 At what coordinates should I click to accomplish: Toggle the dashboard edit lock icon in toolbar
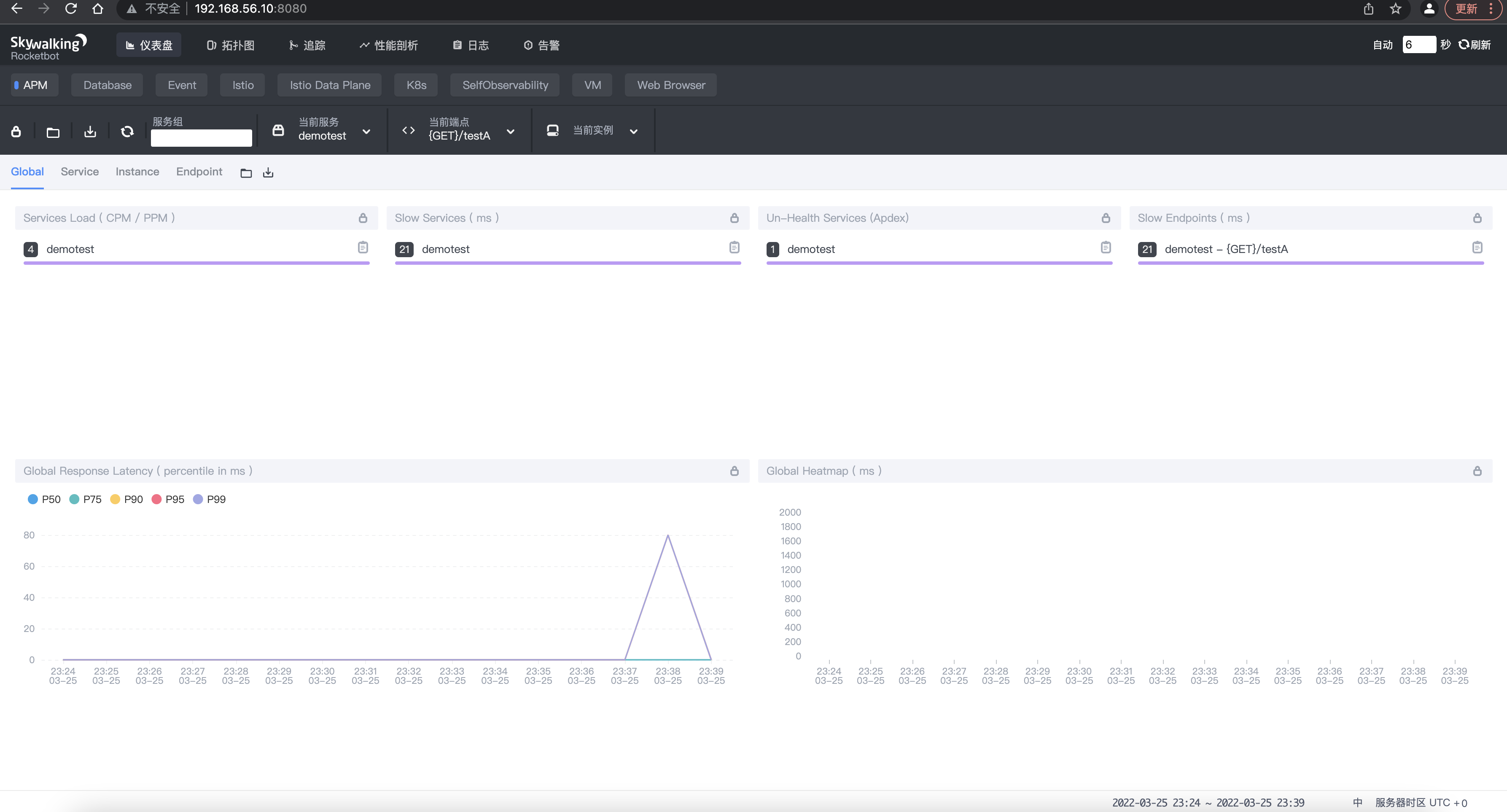point(16,131)
